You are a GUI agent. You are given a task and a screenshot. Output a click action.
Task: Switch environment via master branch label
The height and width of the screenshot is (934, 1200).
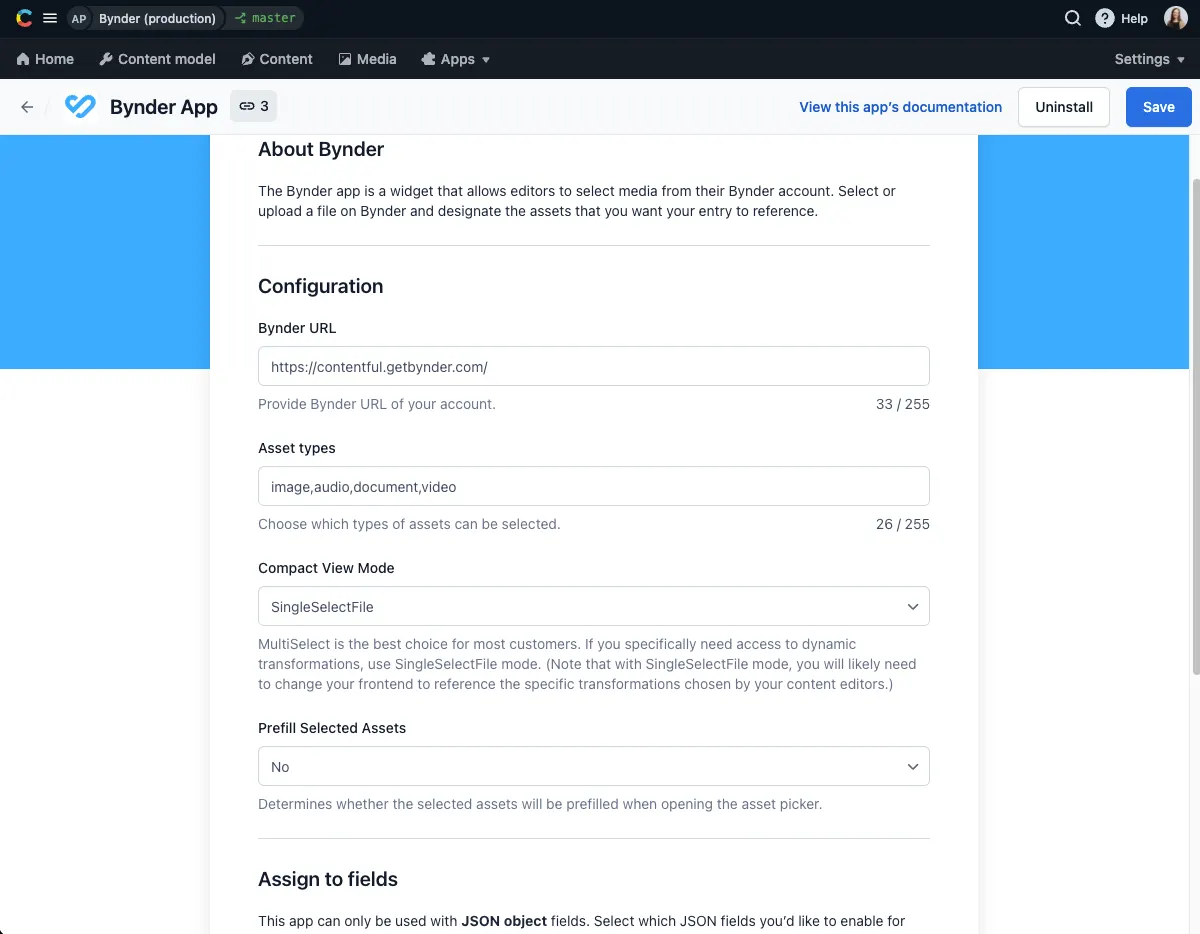coord(265,18)
